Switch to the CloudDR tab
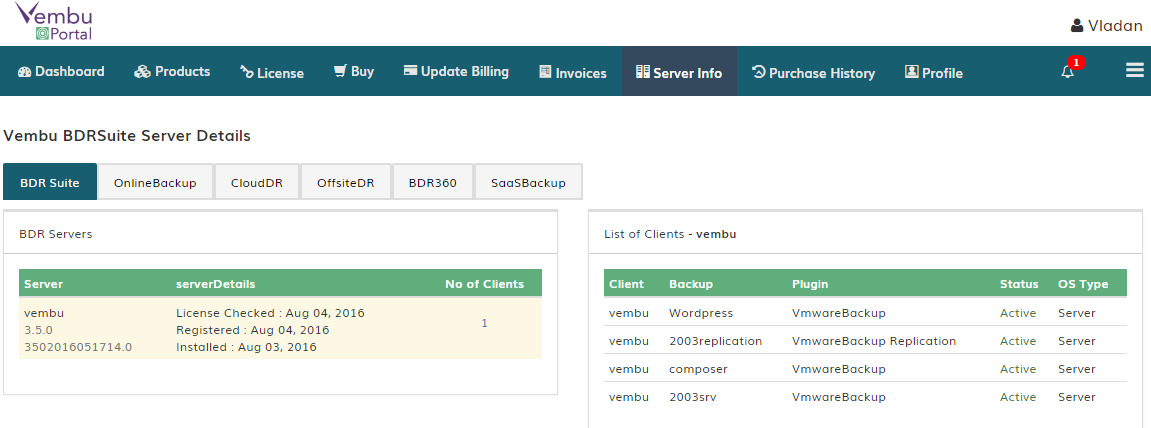 pos(257,182)
